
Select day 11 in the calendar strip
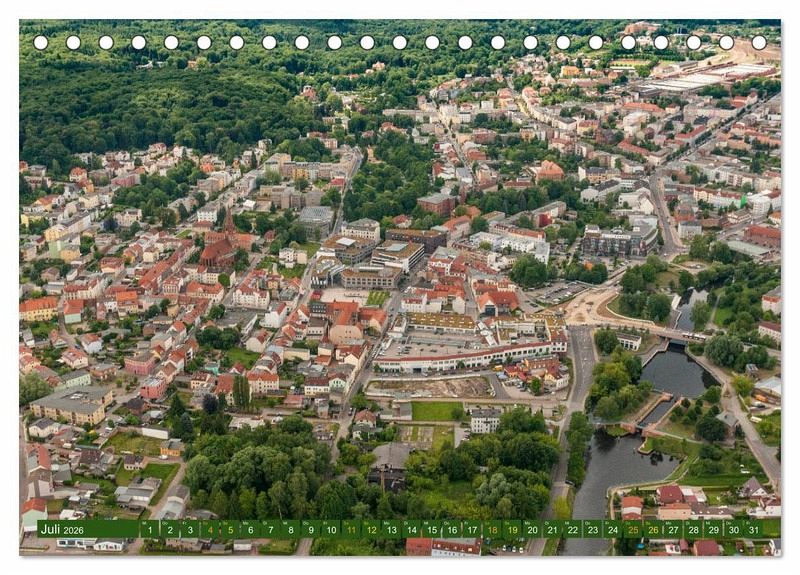pos(351,529)
